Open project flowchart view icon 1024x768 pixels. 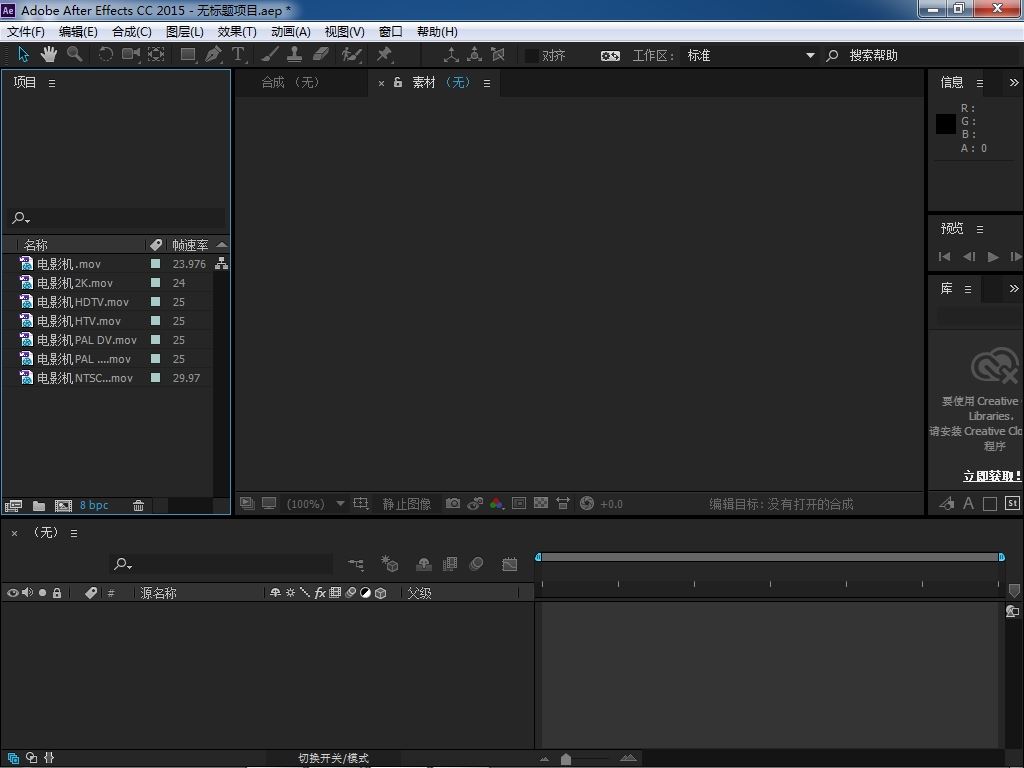(x=222, y=264)
